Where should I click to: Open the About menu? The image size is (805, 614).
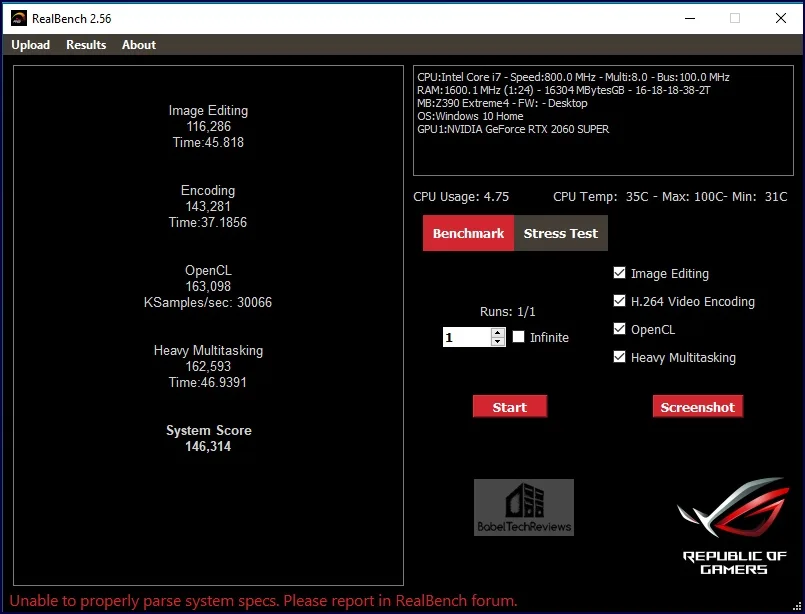[139, 45]
